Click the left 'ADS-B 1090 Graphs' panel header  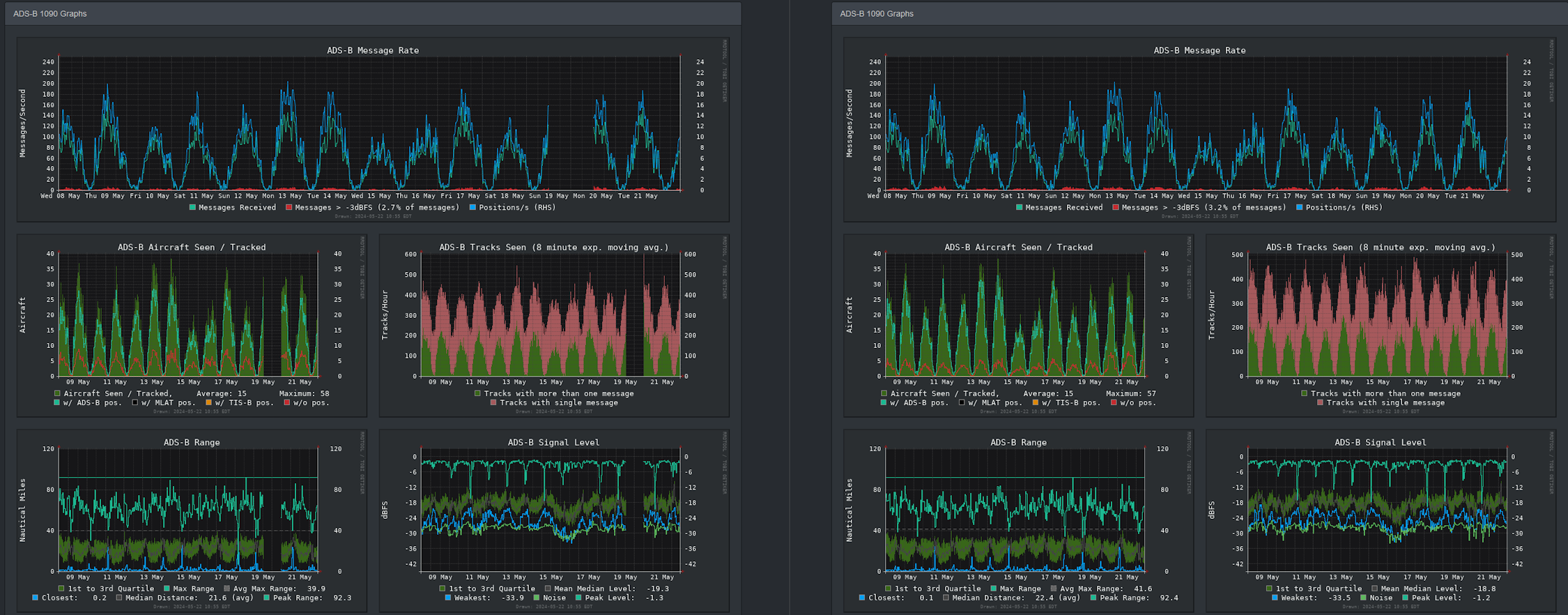coord(373,13)
